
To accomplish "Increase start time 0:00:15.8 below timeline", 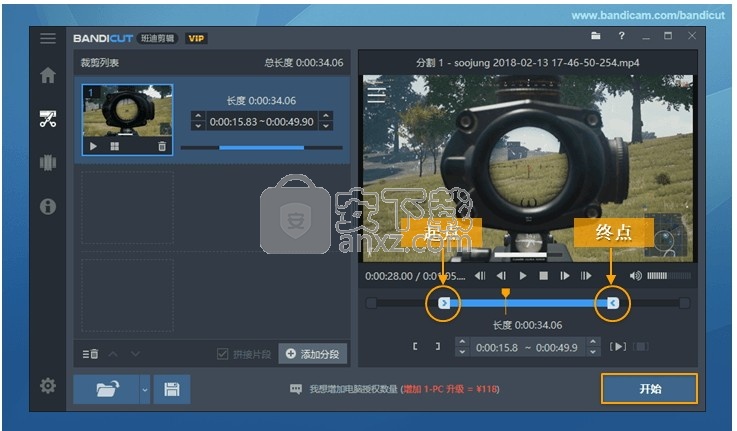I will [x=462, y=342].
